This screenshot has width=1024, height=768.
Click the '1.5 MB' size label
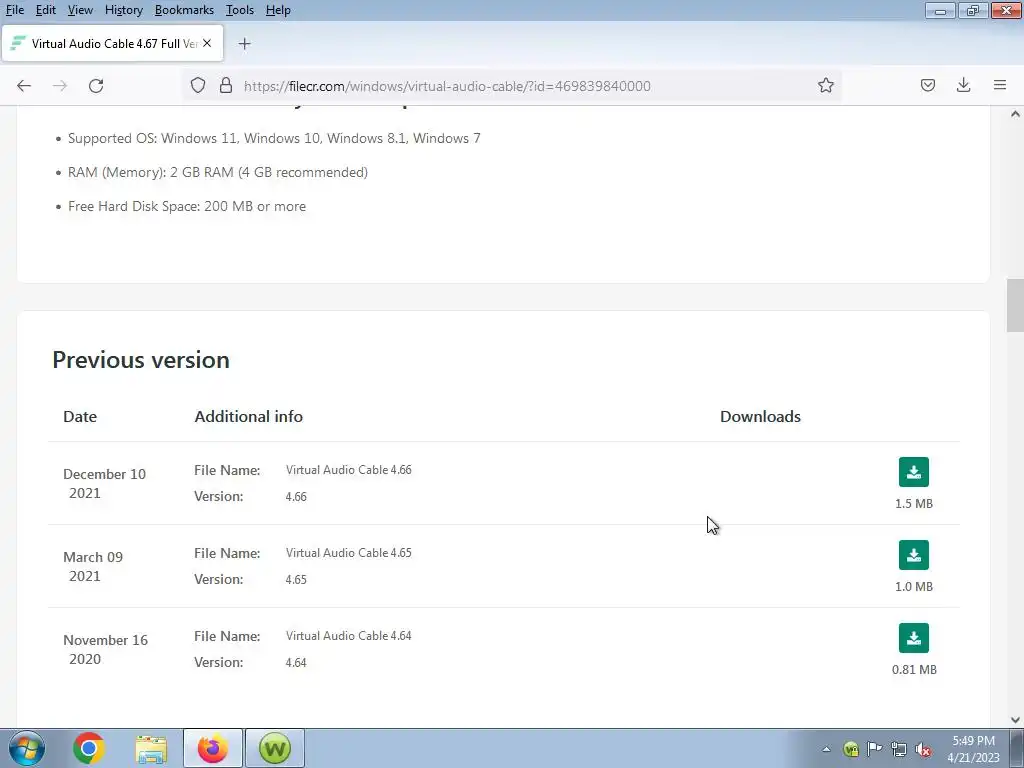tap(914, 504)
